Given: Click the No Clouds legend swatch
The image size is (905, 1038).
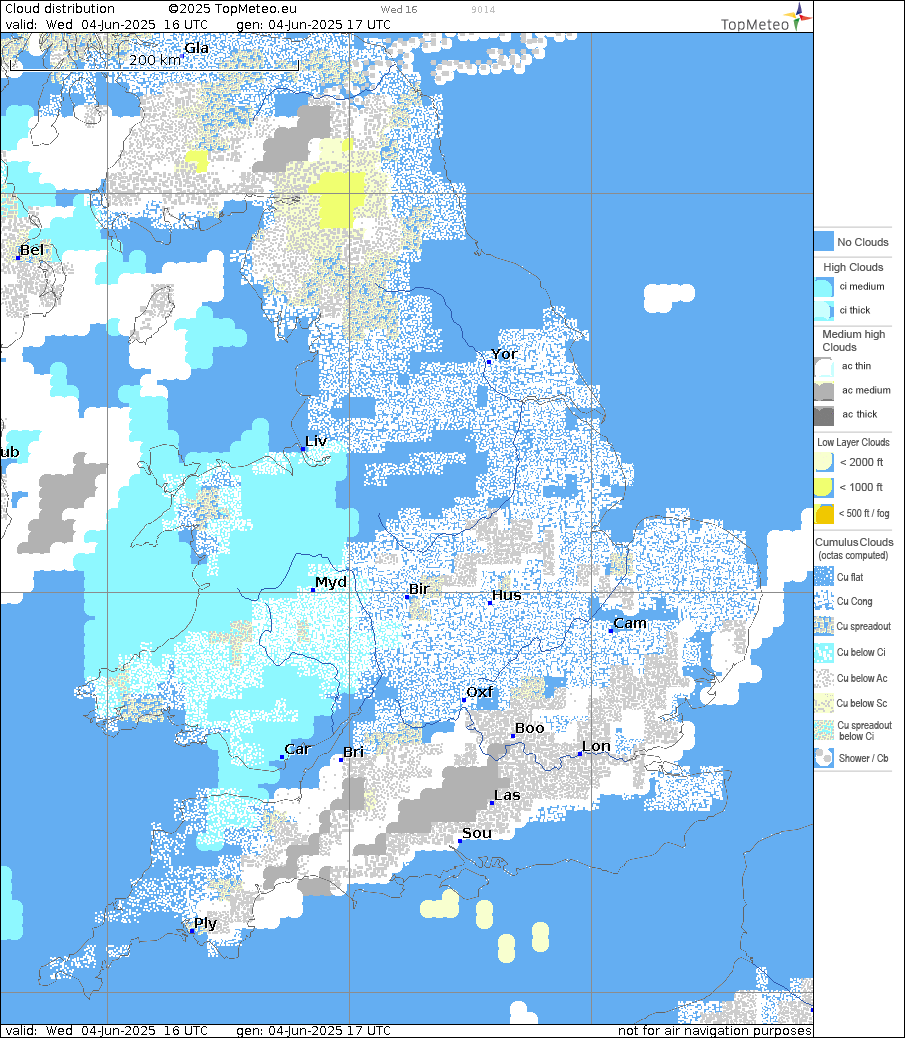Looking at the screenshot, I should click(x=824, y=242).
